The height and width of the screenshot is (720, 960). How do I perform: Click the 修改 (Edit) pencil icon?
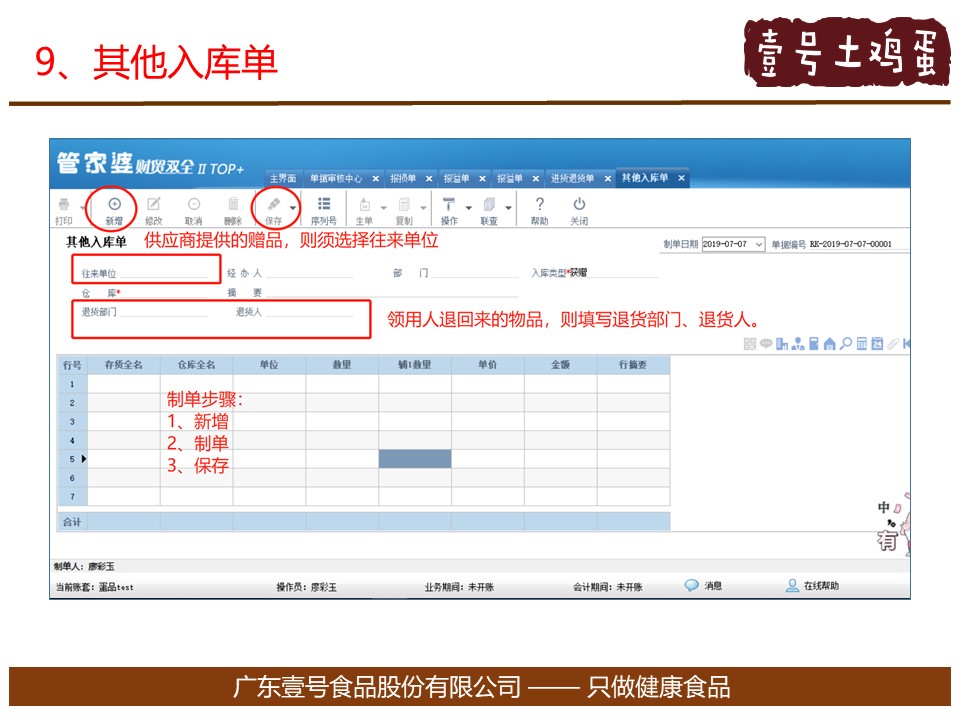(x=153, y=204)
